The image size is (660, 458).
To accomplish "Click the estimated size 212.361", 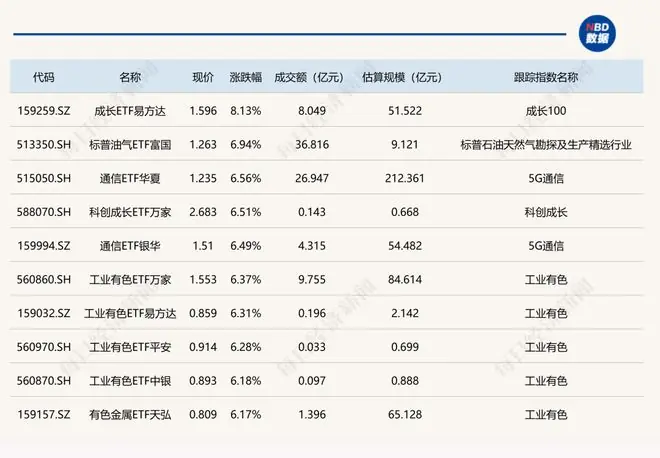I will coord(405,178).
